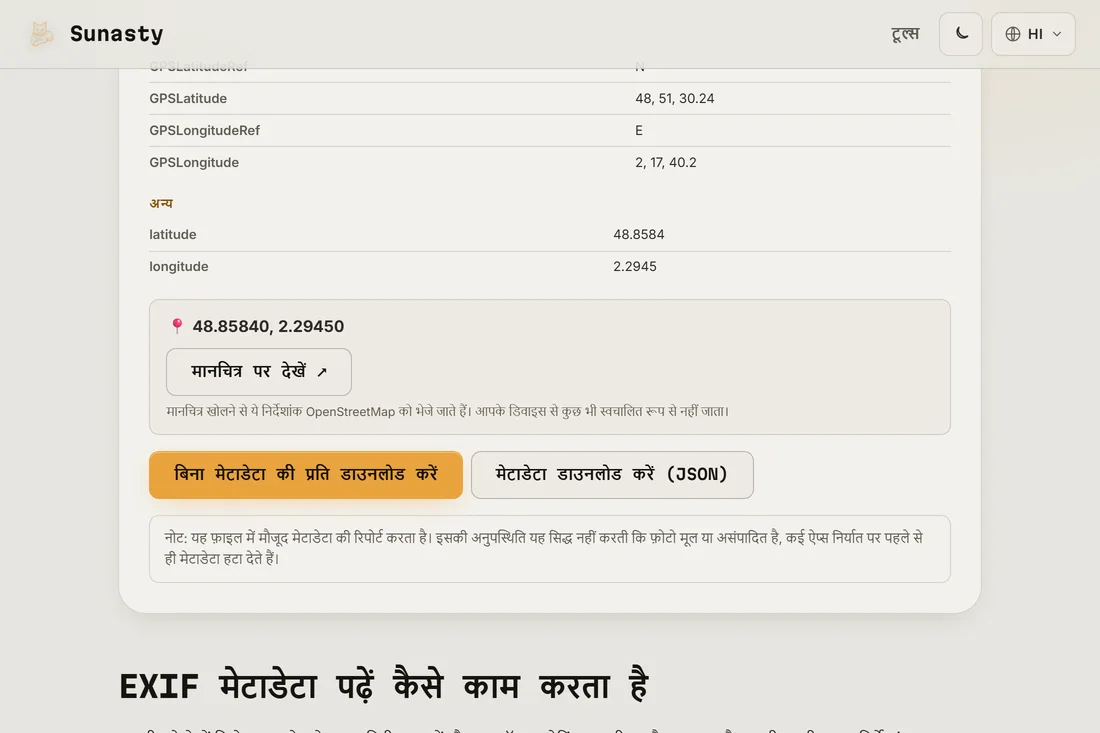
Task: Click the chevron arrow beside HI
Action: [1057, 34]
